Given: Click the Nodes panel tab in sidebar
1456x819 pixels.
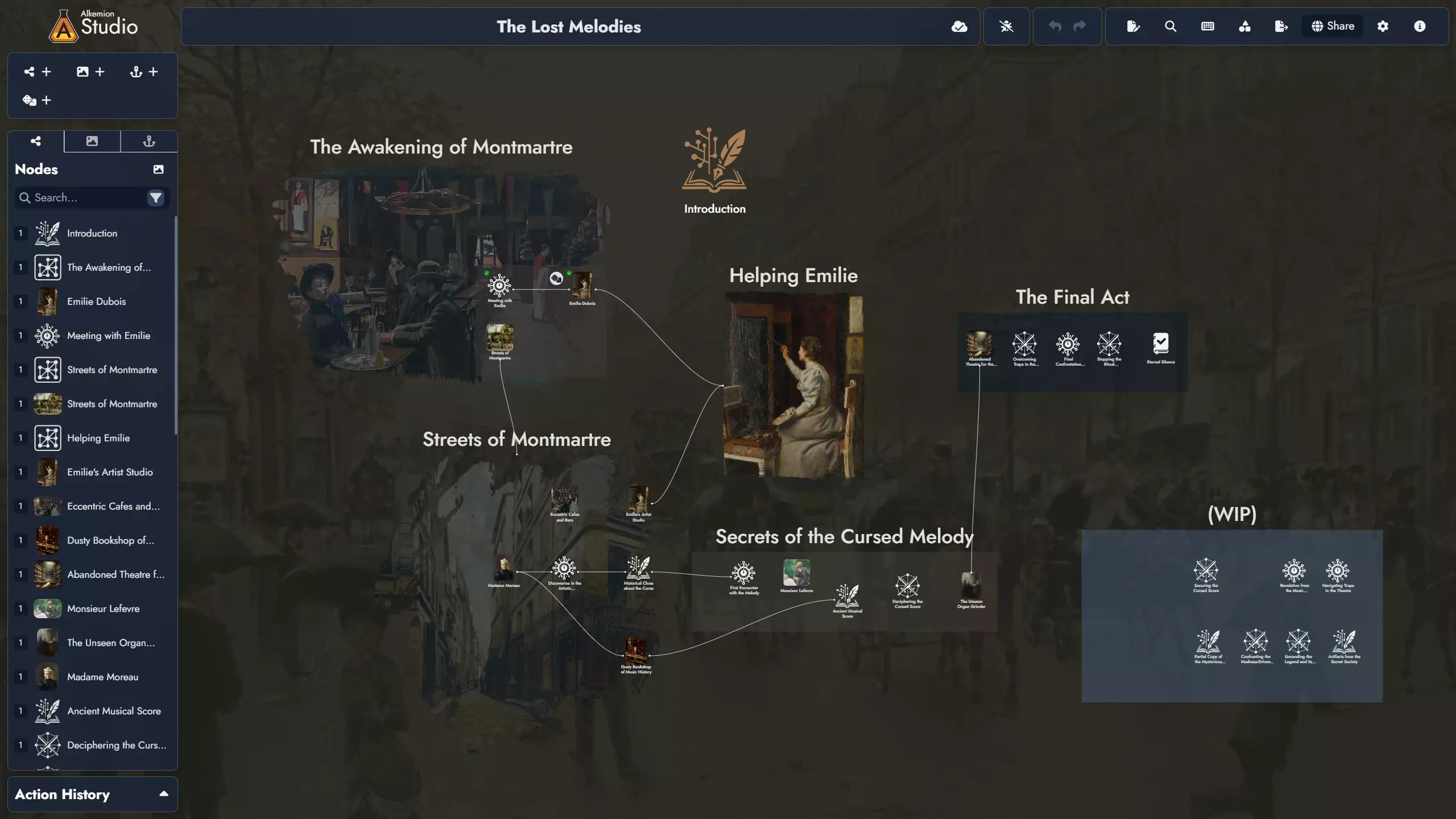Looking at the screenshot, I should click(35, 141).
